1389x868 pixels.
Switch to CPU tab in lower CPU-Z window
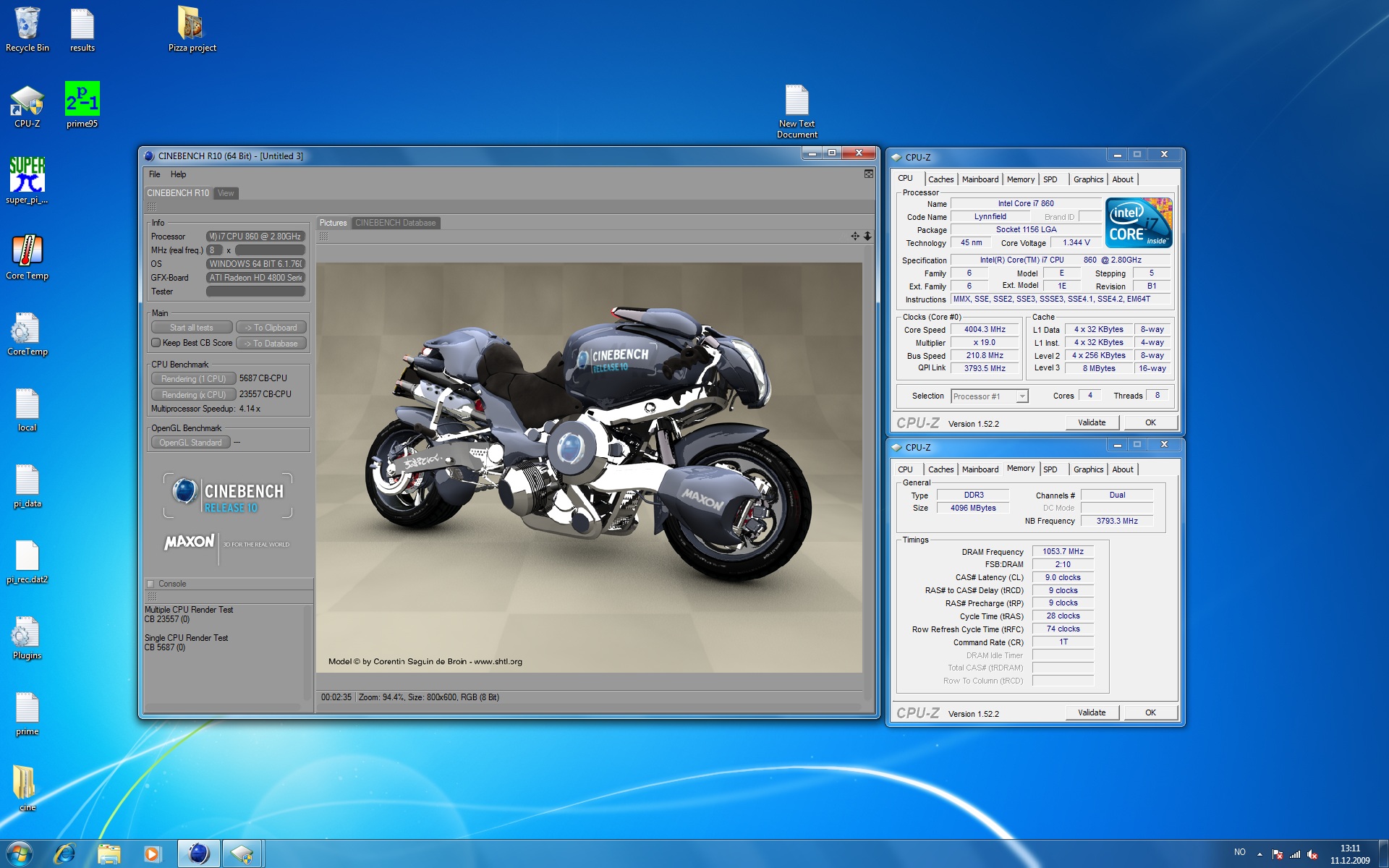pyautogui.click(x=906, y=469)
